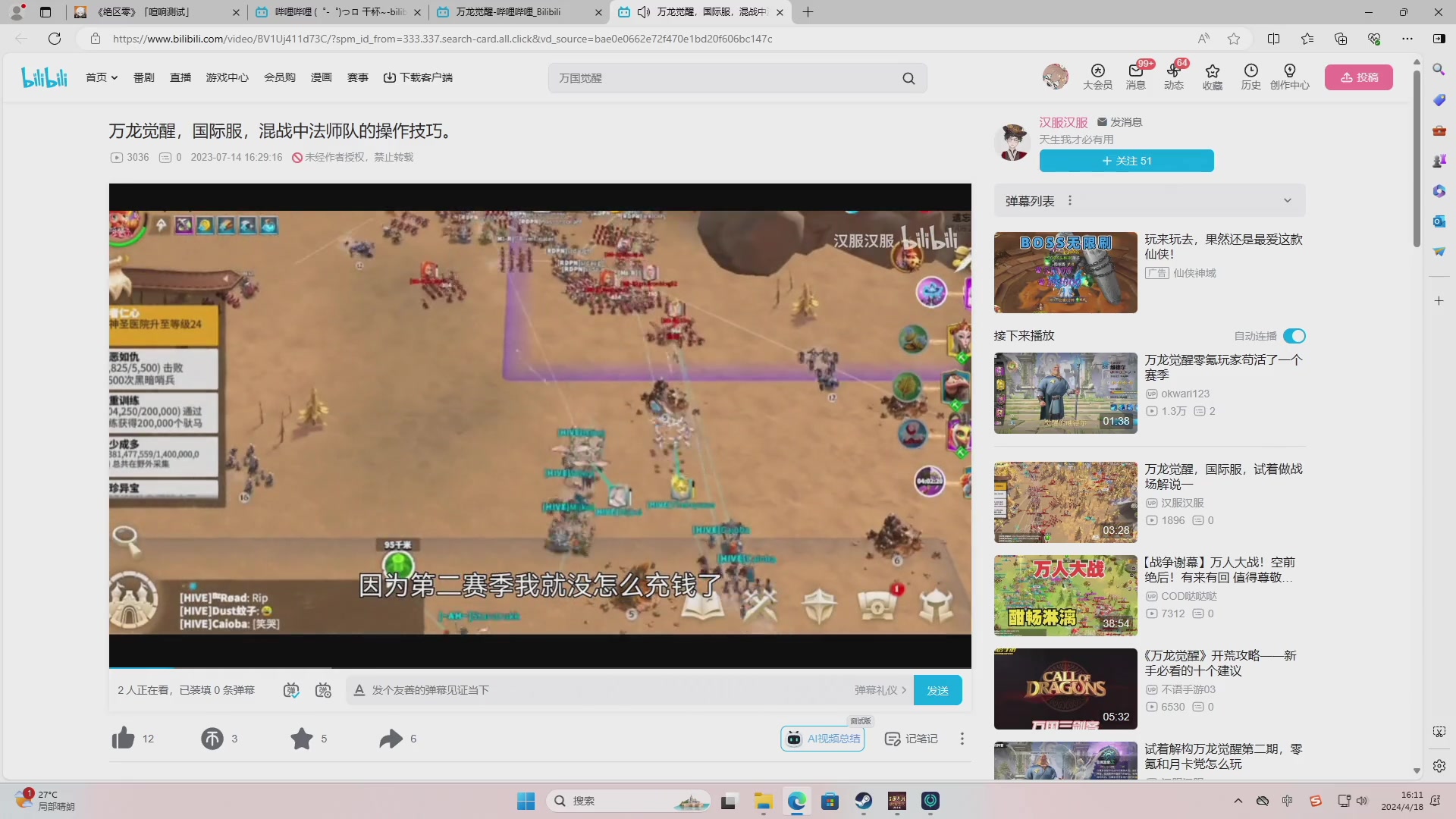Click the video progress bar
The height and width of the screenshot is (819, 1456).
click(540, 667)
